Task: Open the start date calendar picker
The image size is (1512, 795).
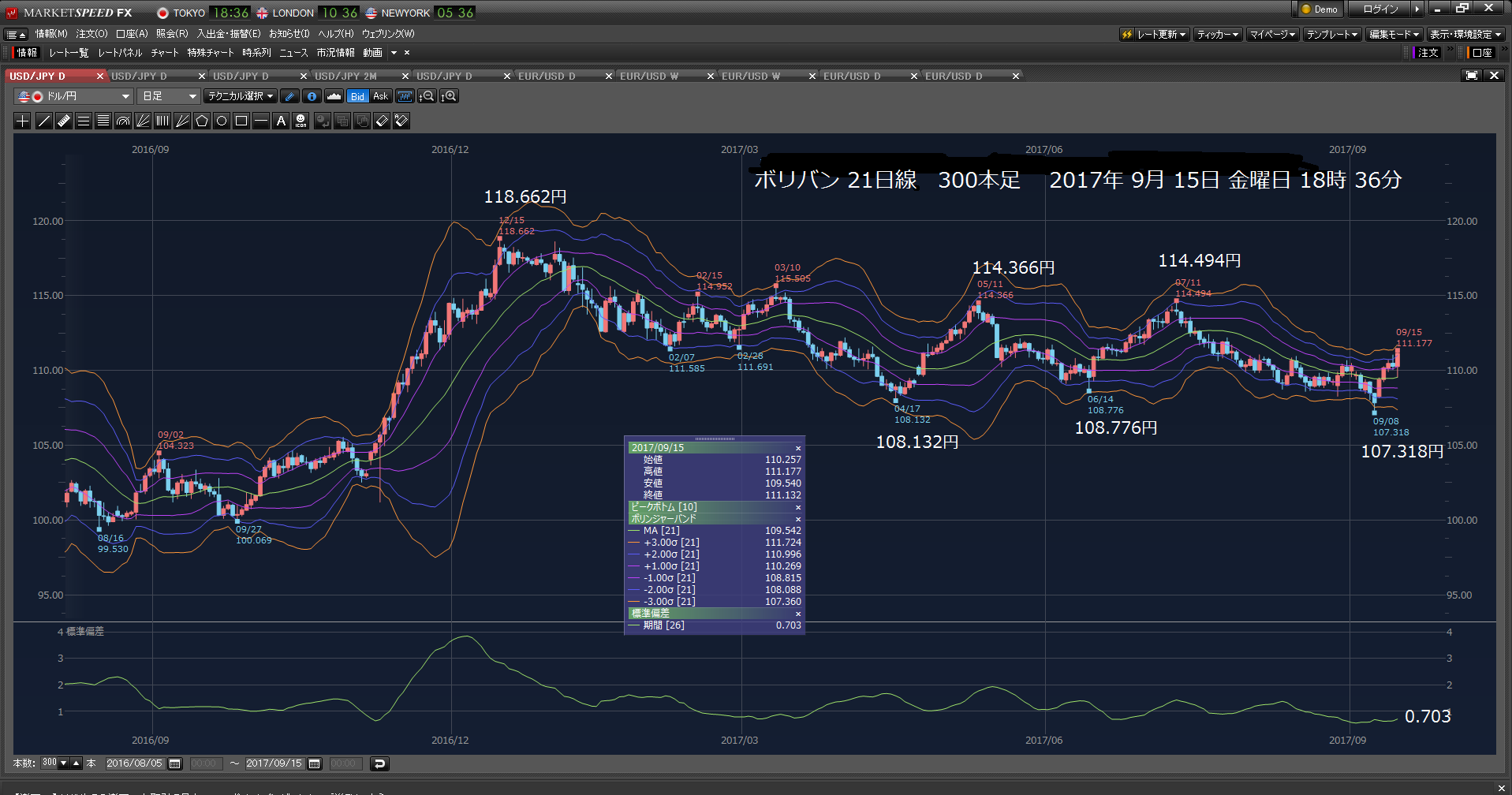Action: [175, 763]
